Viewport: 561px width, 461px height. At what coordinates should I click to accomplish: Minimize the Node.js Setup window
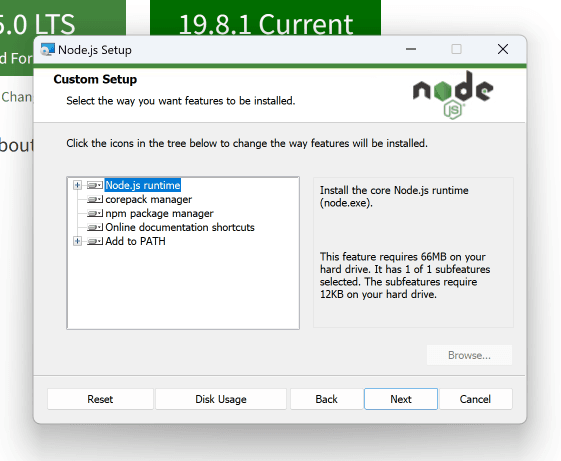click(411, 49)
